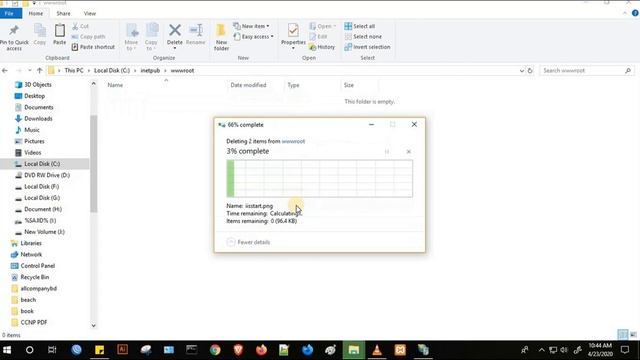Click Local Disk (C:) in address bar
640x360 pixels.
tap(112, 71)
